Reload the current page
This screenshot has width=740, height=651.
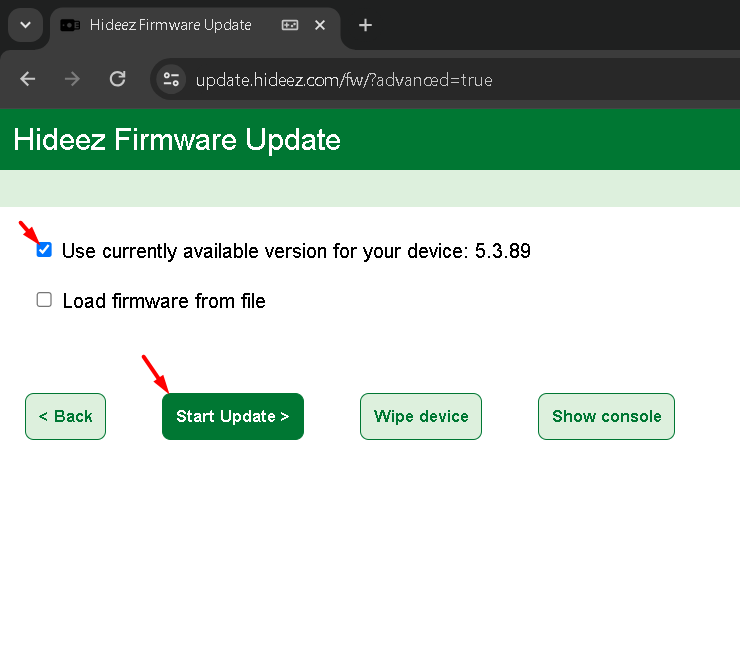117,79
